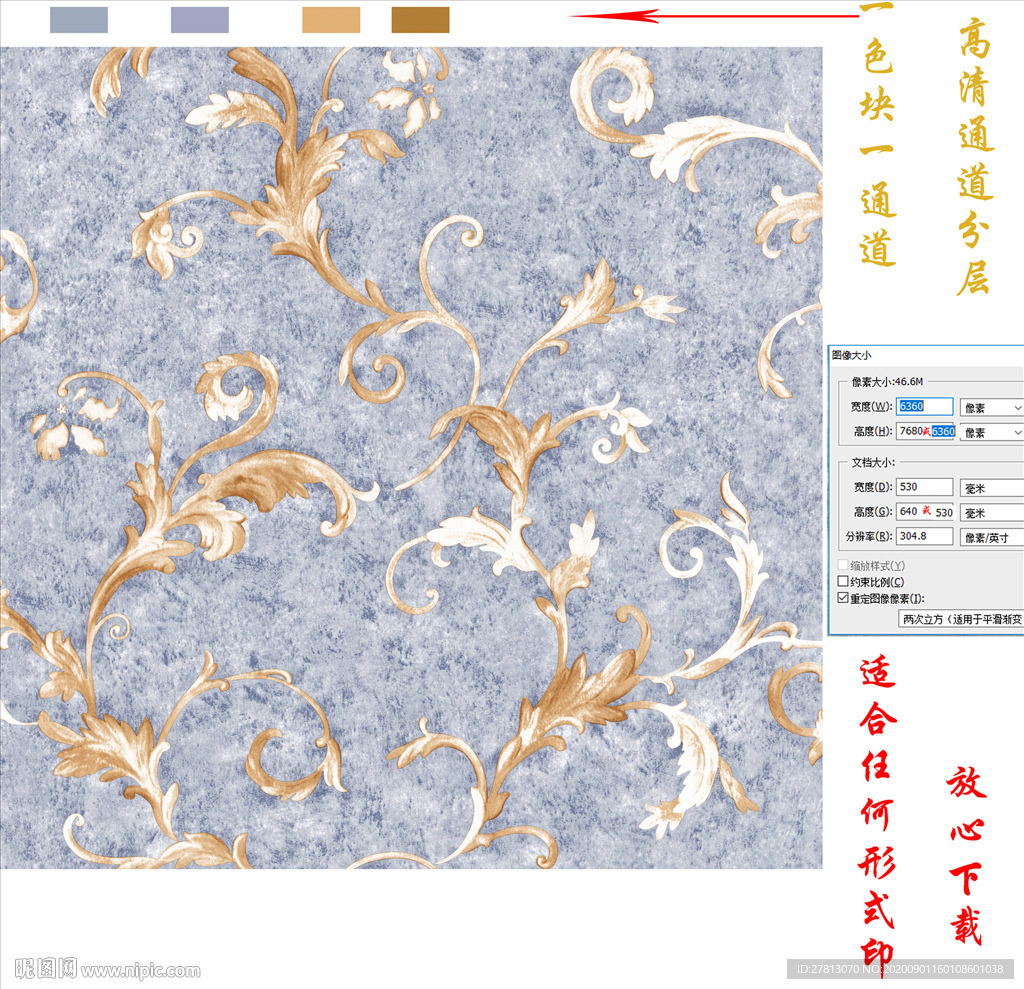The image size is (1024, 989).
Task: Open the width 像素 unit dropdown
Action: 991,408
